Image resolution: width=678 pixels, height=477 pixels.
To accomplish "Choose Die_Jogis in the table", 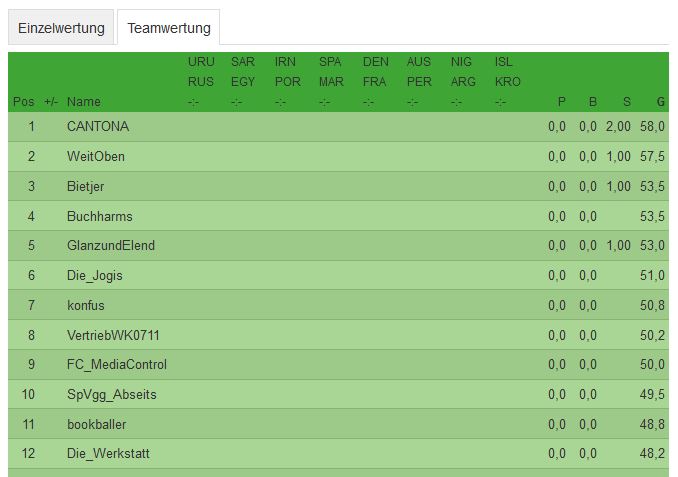I will (x=95, y=275).
